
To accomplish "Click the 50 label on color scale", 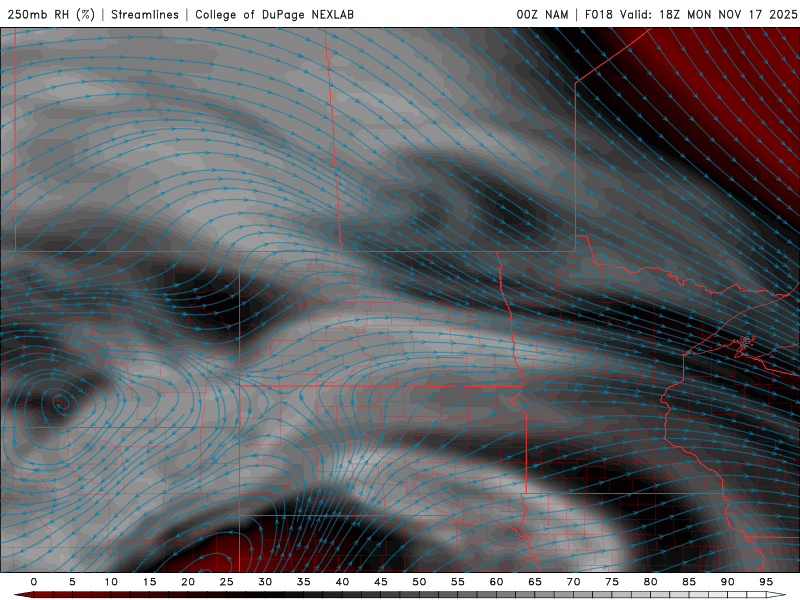I will click(x=419, y=582).
